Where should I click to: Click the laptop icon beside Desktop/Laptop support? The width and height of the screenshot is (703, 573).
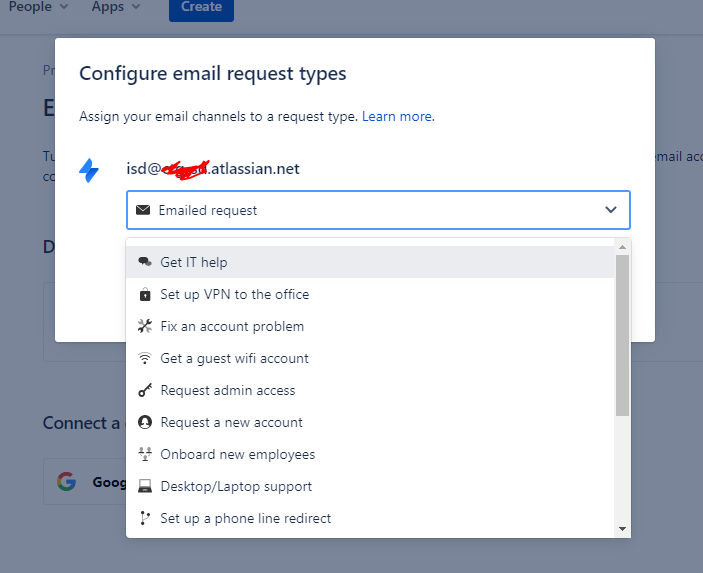point(145,486)
